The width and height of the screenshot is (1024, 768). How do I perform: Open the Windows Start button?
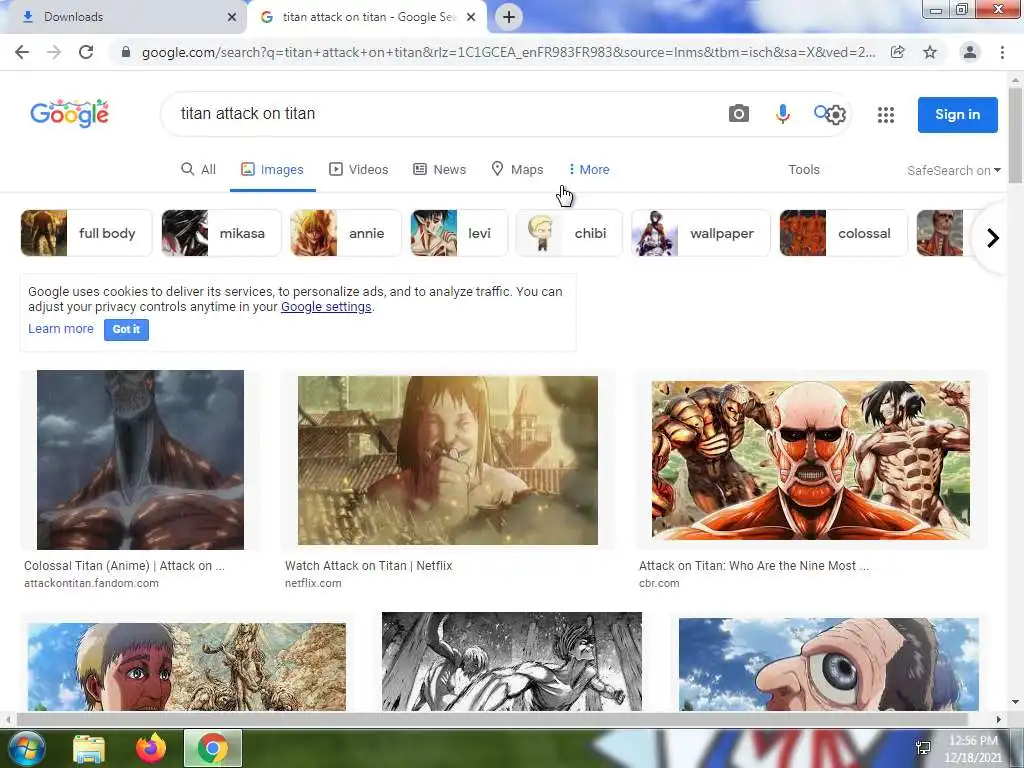point(25,748)
